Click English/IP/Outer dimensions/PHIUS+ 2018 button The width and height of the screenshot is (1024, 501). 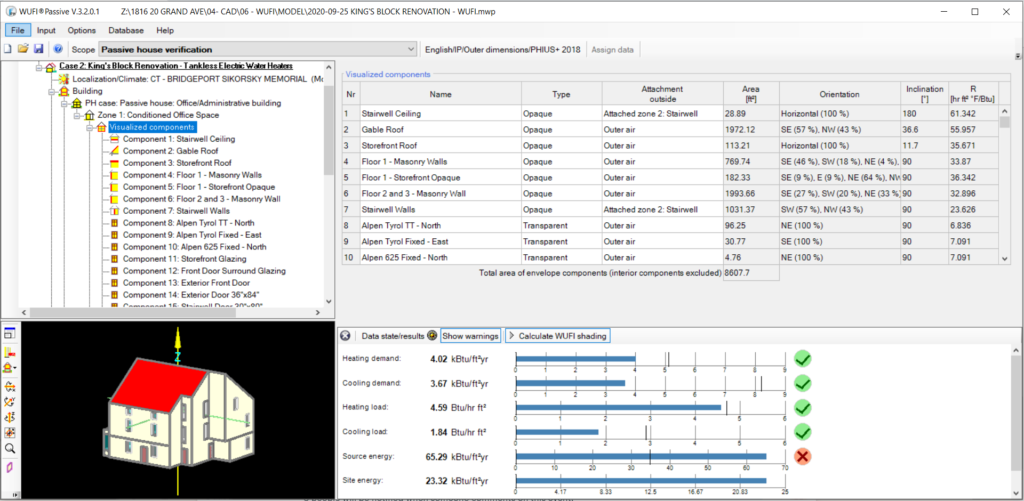[x=503, y=49]
